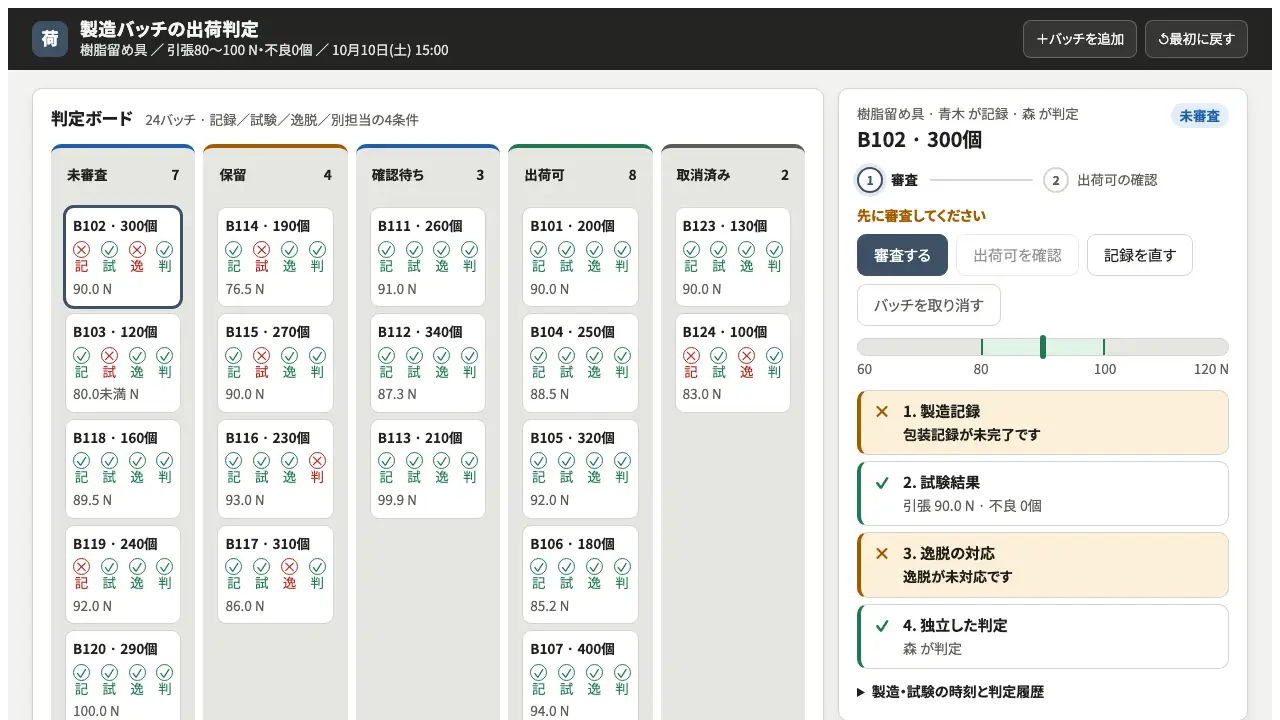
Task: Open the B106・180個 batch card
Action: (x=580, y=575)
